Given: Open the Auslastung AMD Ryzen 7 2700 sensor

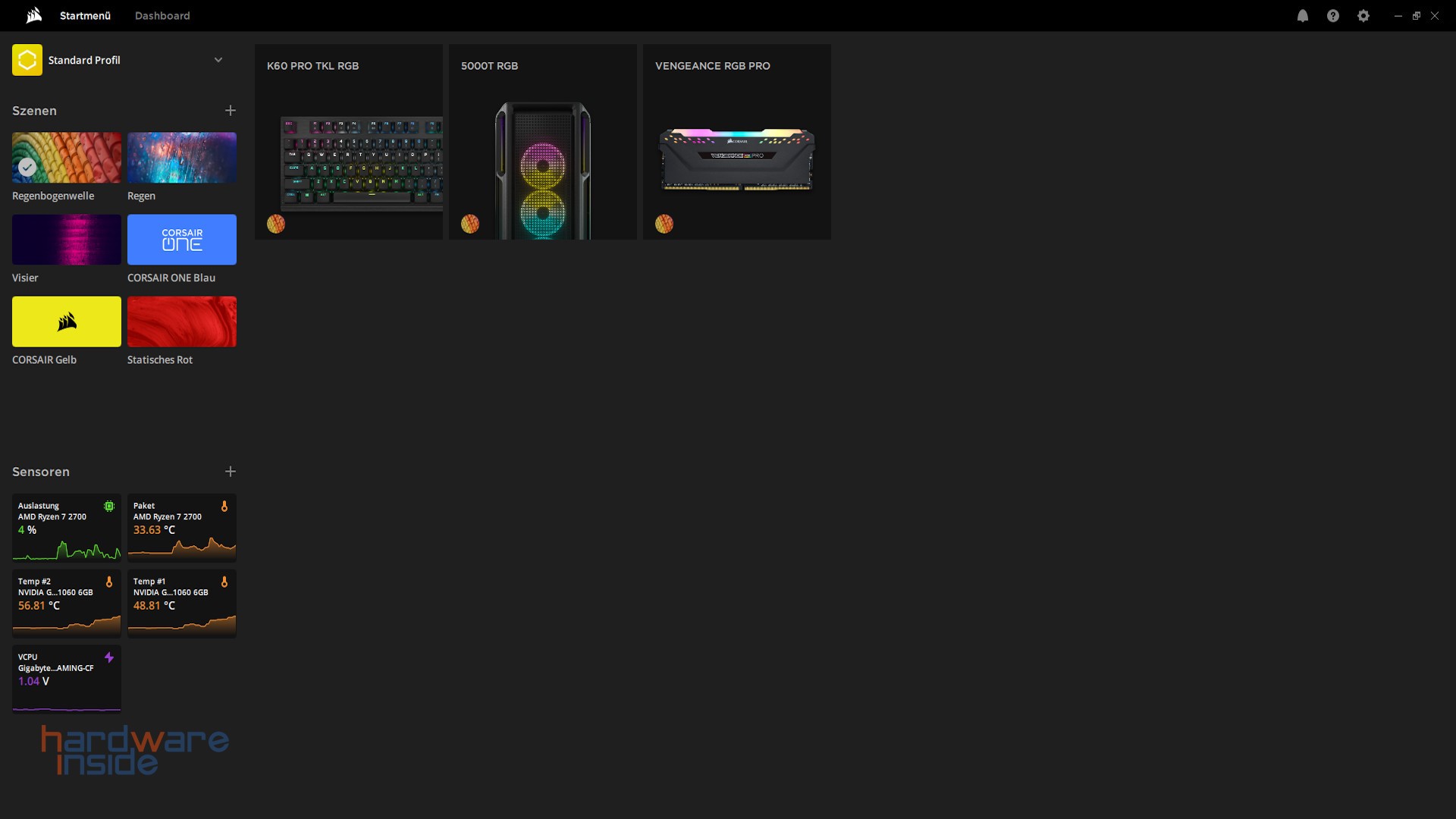Looking at the screenshot, I should pos(67,528).
